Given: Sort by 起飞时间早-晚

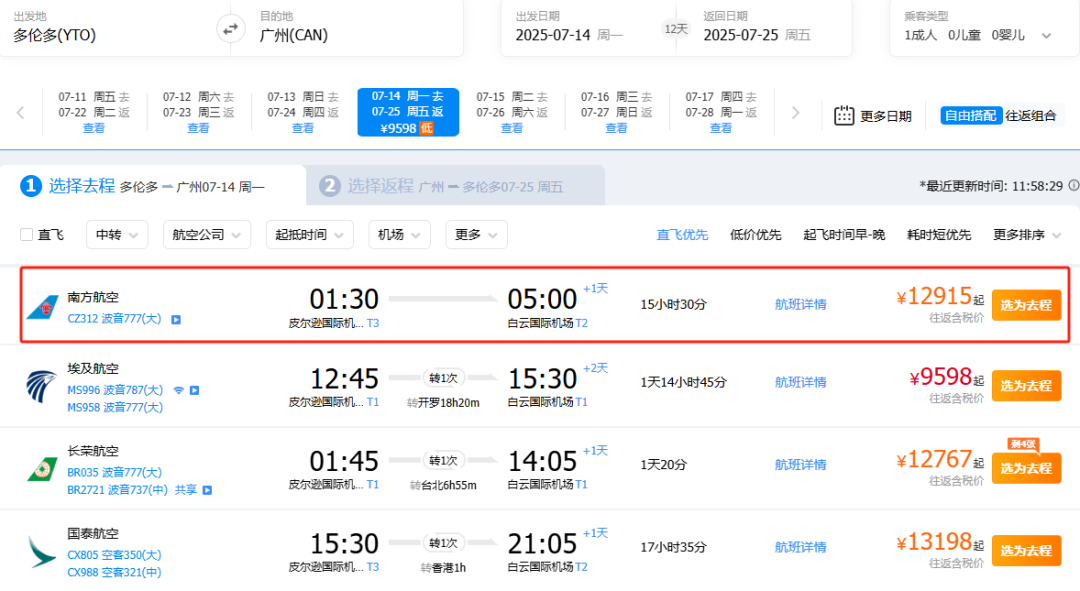Looking at the screenshot, I should coord(844,235).
